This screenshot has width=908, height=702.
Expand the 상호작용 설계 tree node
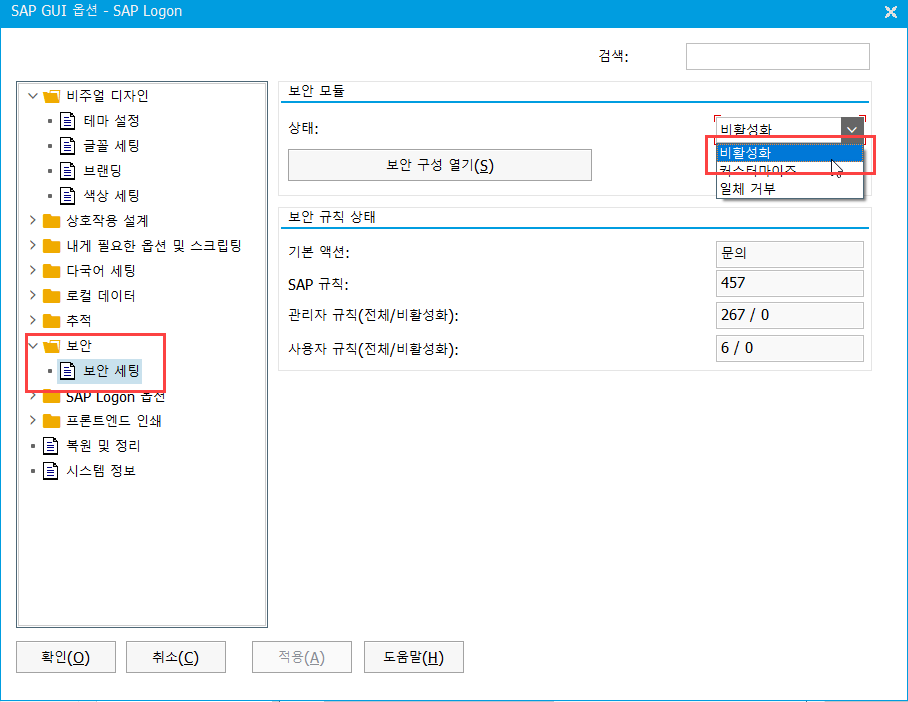tap(33, 220)
